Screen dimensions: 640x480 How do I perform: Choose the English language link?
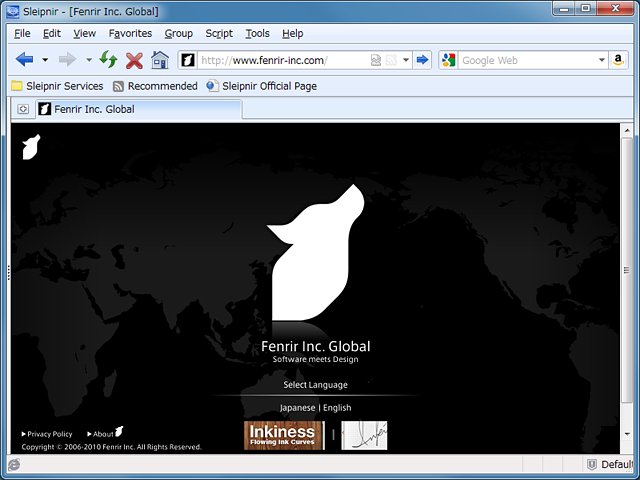(337, 408)
